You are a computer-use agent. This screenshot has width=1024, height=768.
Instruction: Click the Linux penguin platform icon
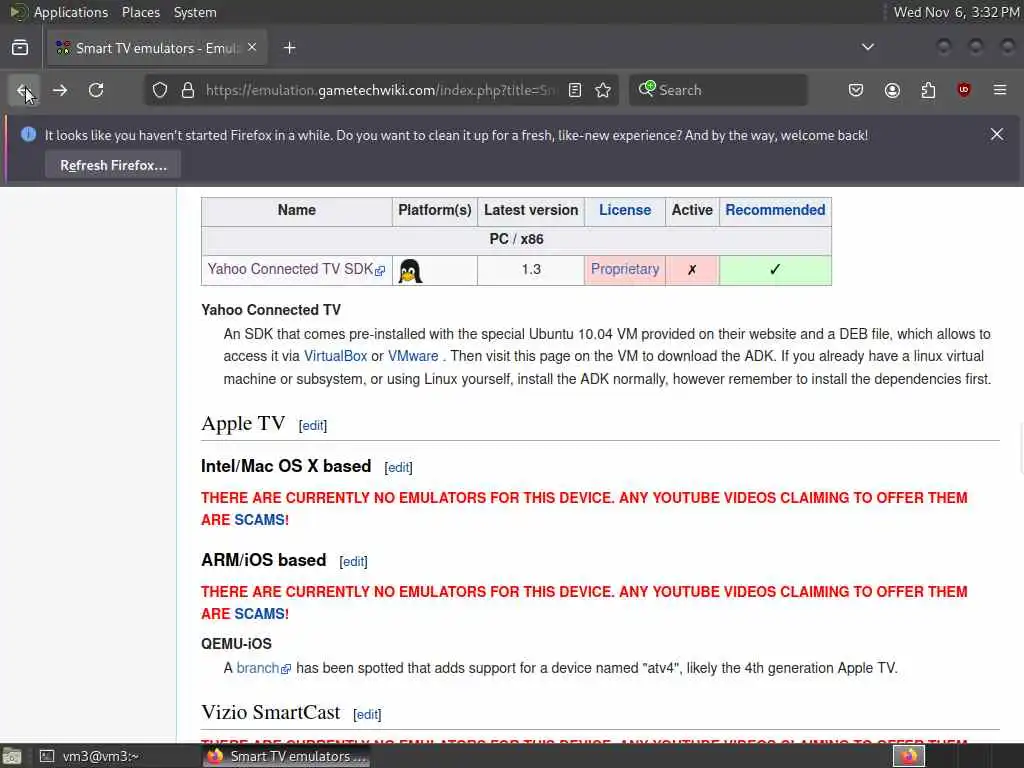coord(410,270)
